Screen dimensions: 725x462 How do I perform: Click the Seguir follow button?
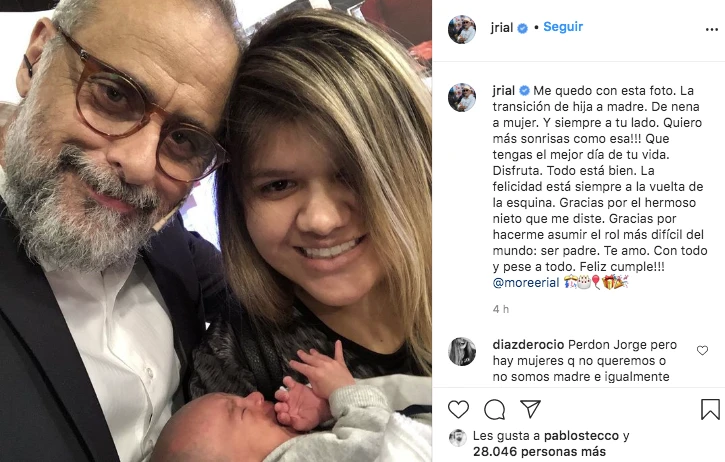(x=563, y=27)
